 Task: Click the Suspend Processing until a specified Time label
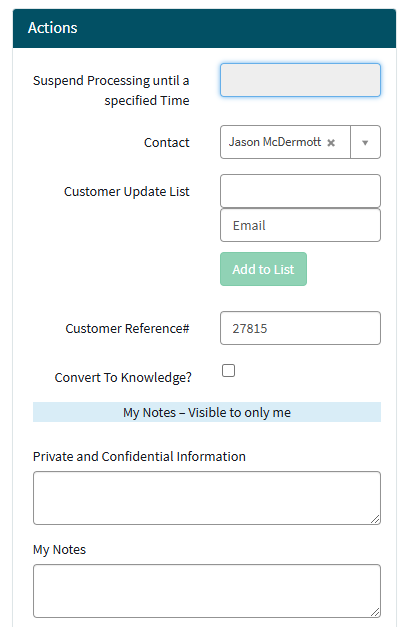[x=111, y=90]
